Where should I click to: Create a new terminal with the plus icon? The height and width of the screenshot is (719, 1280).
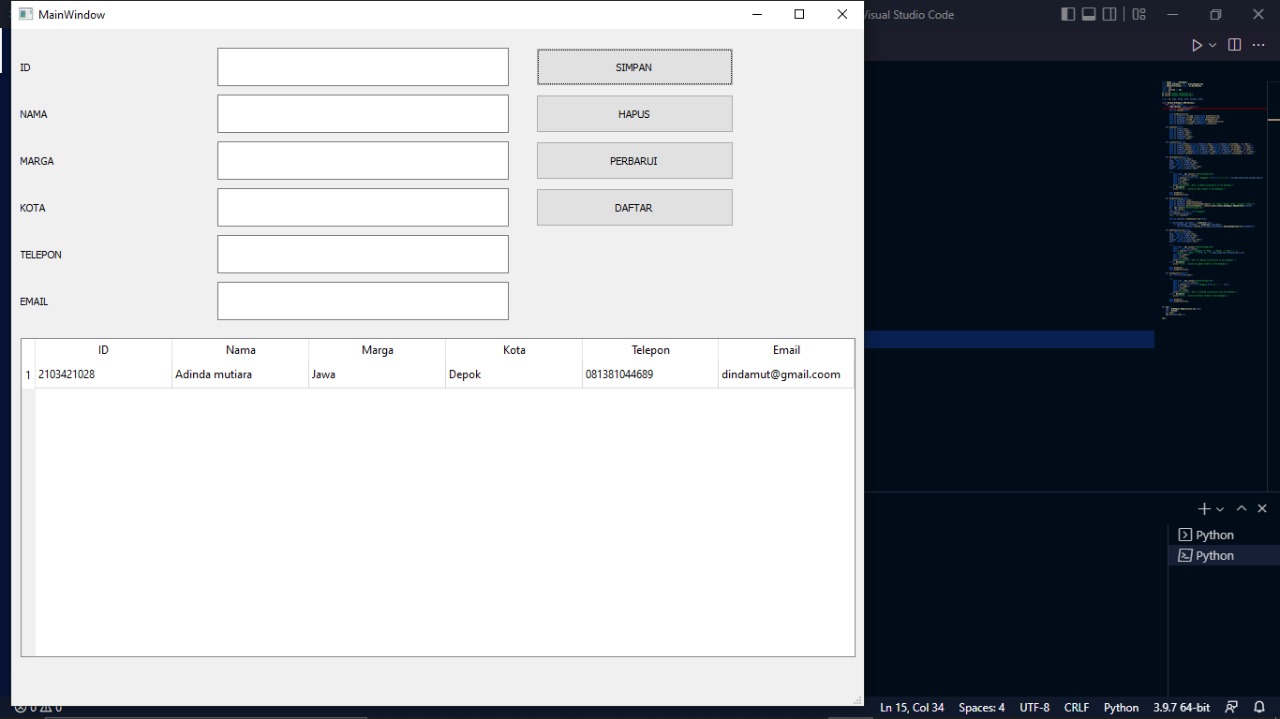pos(1203,508)
